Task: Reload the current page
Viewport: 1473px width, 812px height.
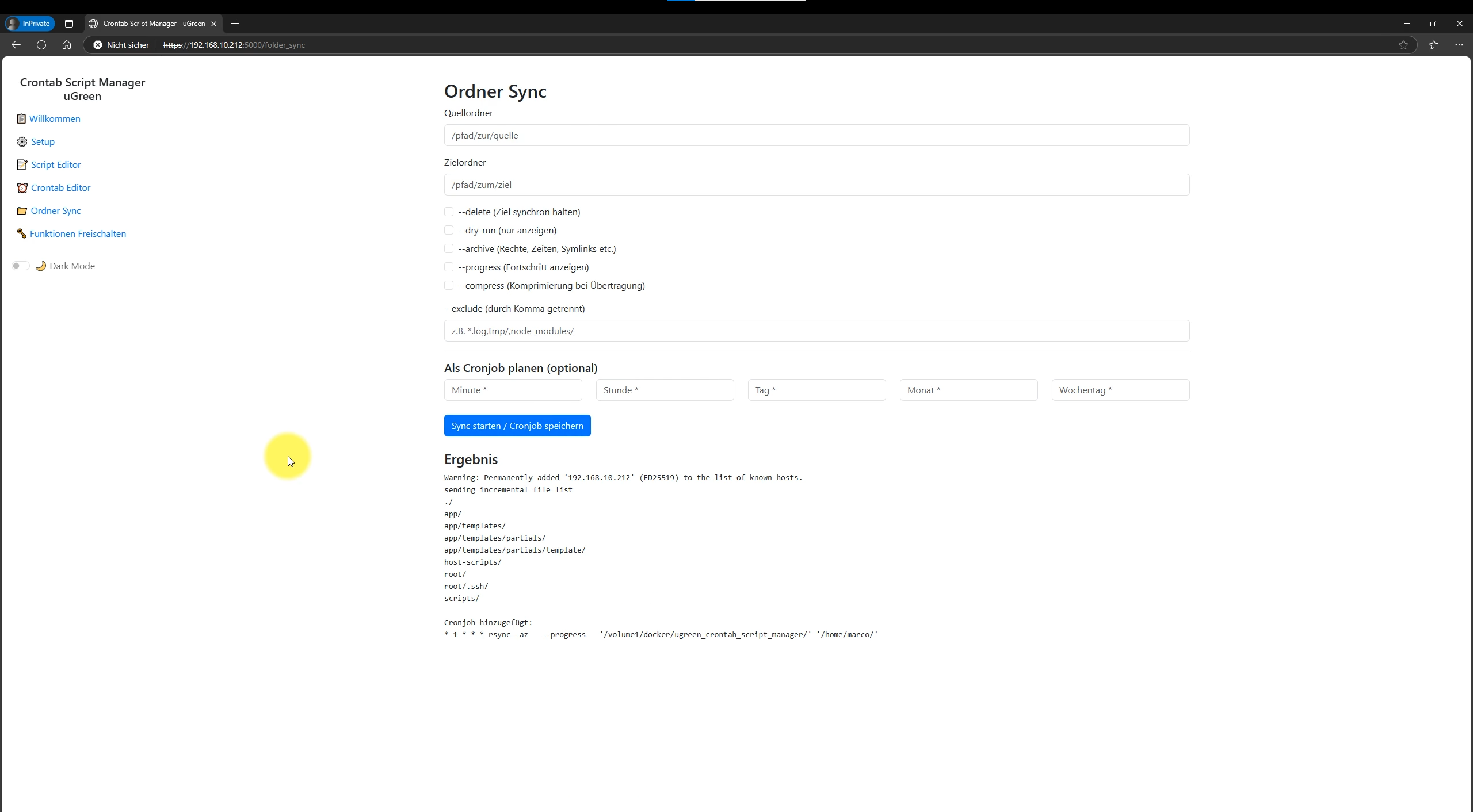Action: pos(41,45)
